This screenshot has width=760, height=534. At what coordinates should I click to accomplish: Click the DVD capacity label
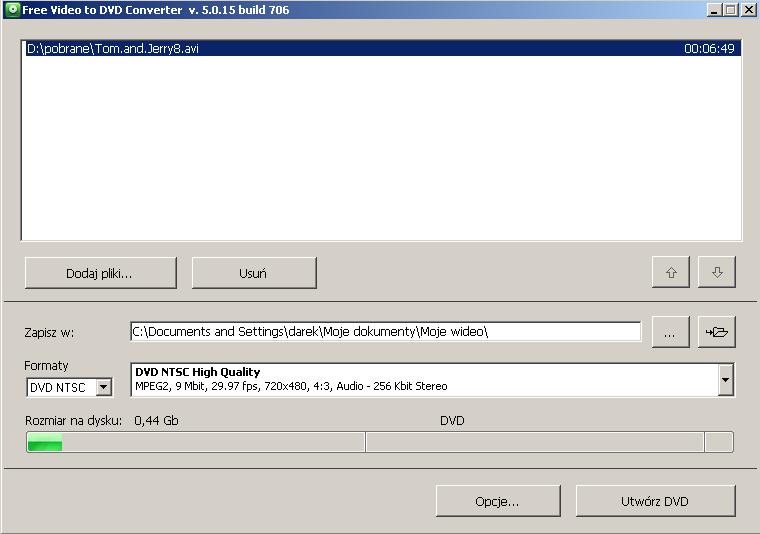click(x=452, y=420)
